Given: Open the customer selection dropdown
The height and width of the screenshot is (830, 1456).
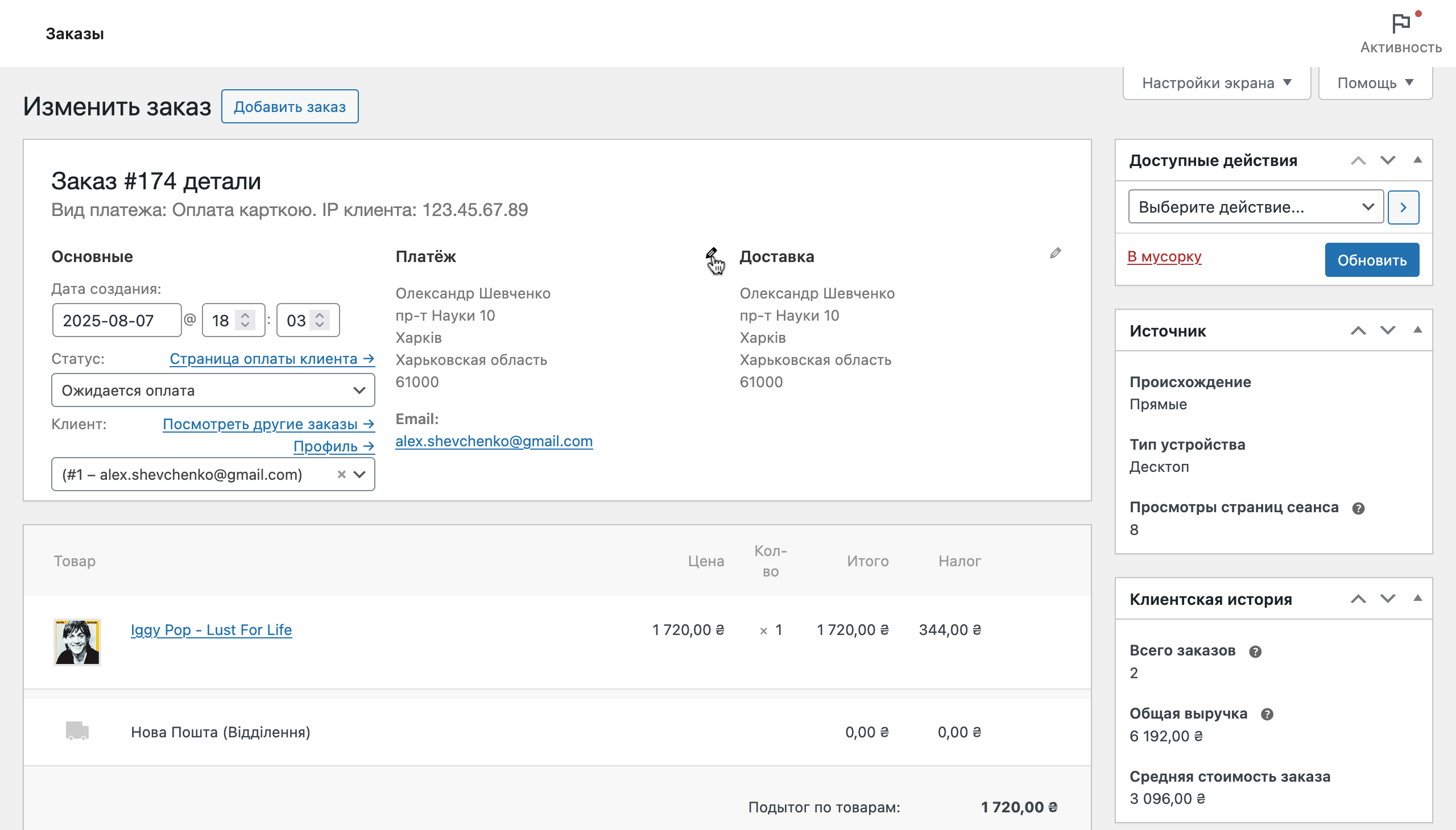Looking at the screenshot, I should (213, 474).
